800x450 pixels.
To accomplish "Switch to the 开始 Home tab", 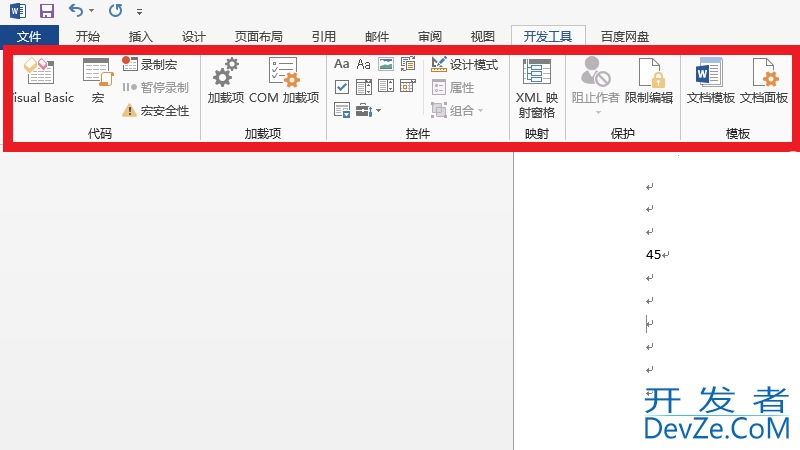I will (x=88, y=36).
